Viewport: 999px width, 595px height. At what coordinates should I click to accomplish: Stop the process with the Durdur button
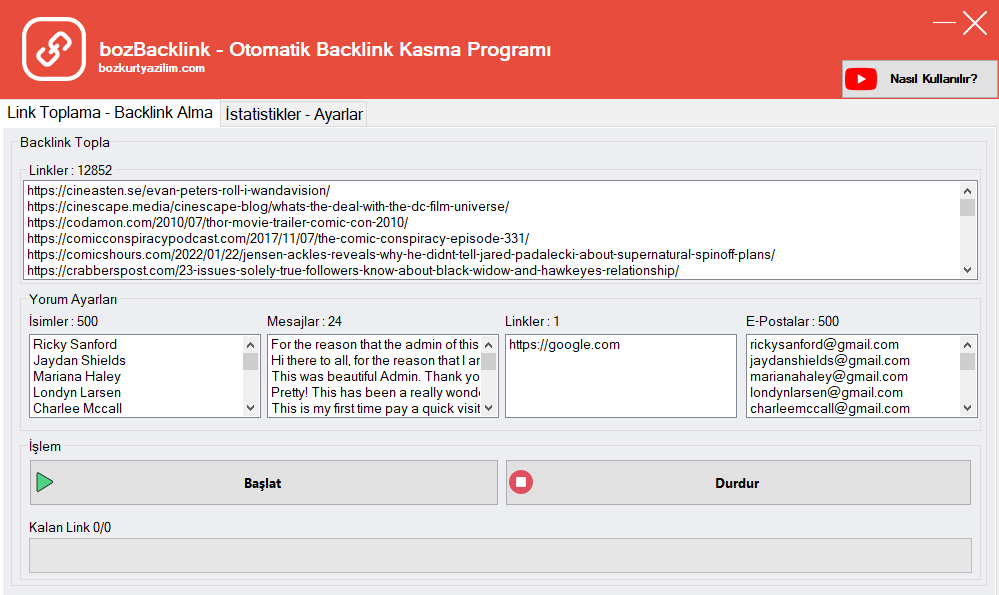738,483
